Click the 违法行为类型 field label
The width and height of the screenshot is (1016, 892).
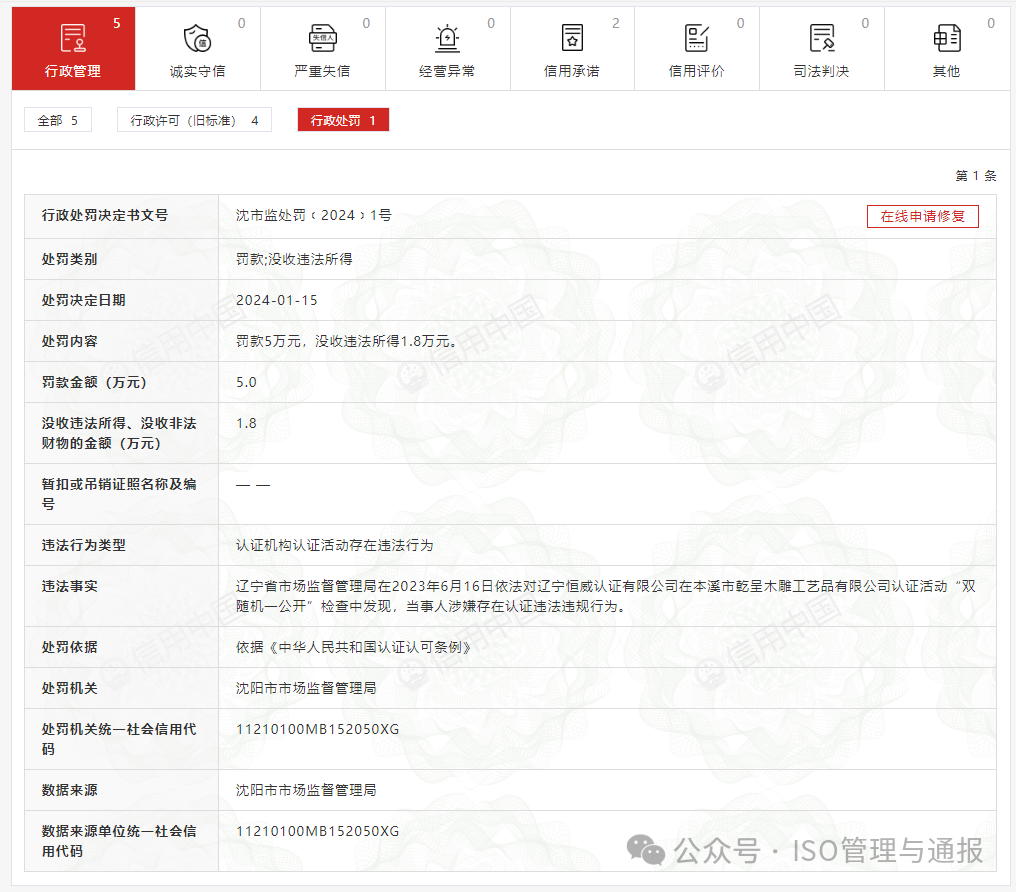pyautogui.click(x=84, y=545)
